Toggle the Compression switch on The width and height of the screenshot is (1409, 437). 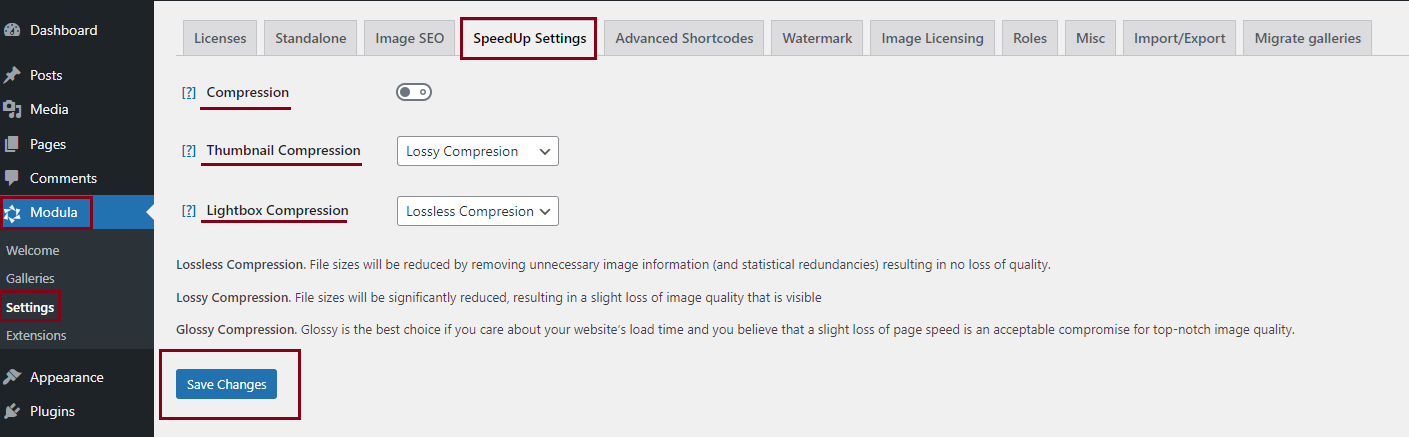[414, 92]
